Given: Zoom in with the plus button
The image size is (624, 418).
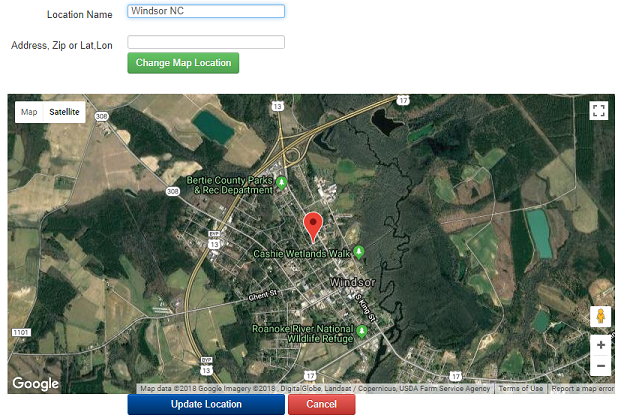Looking at the screenshot, I should pos(601,345).
